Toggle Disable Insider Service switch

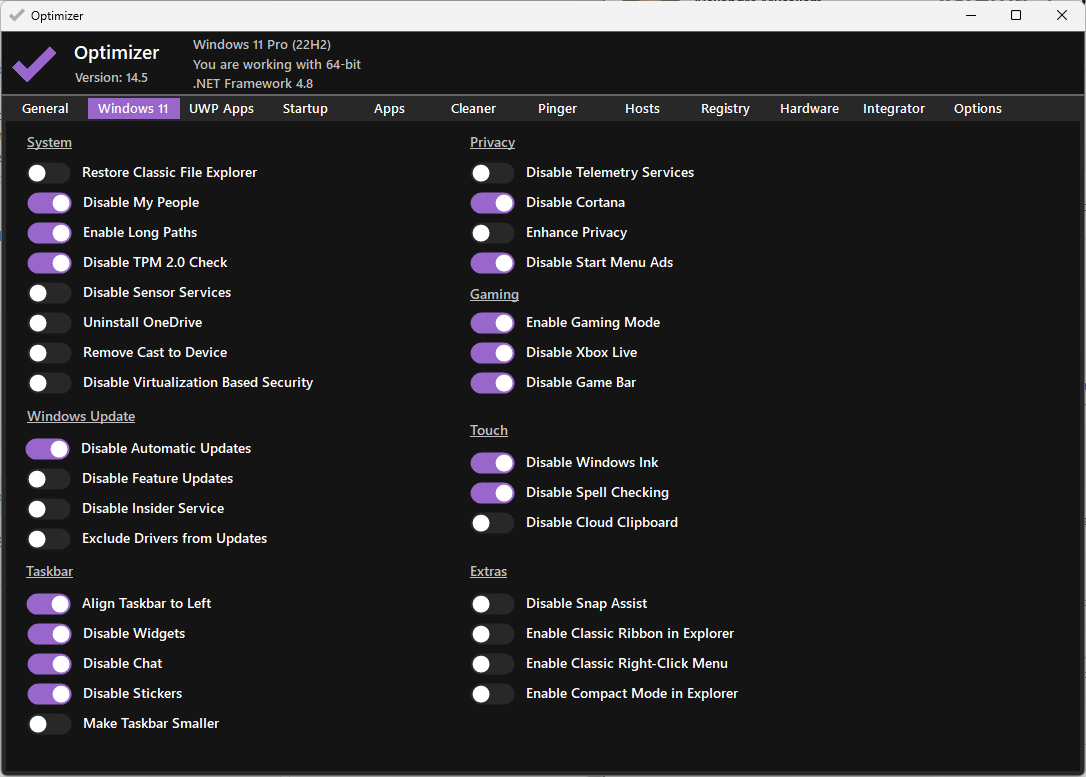[48, 509]
